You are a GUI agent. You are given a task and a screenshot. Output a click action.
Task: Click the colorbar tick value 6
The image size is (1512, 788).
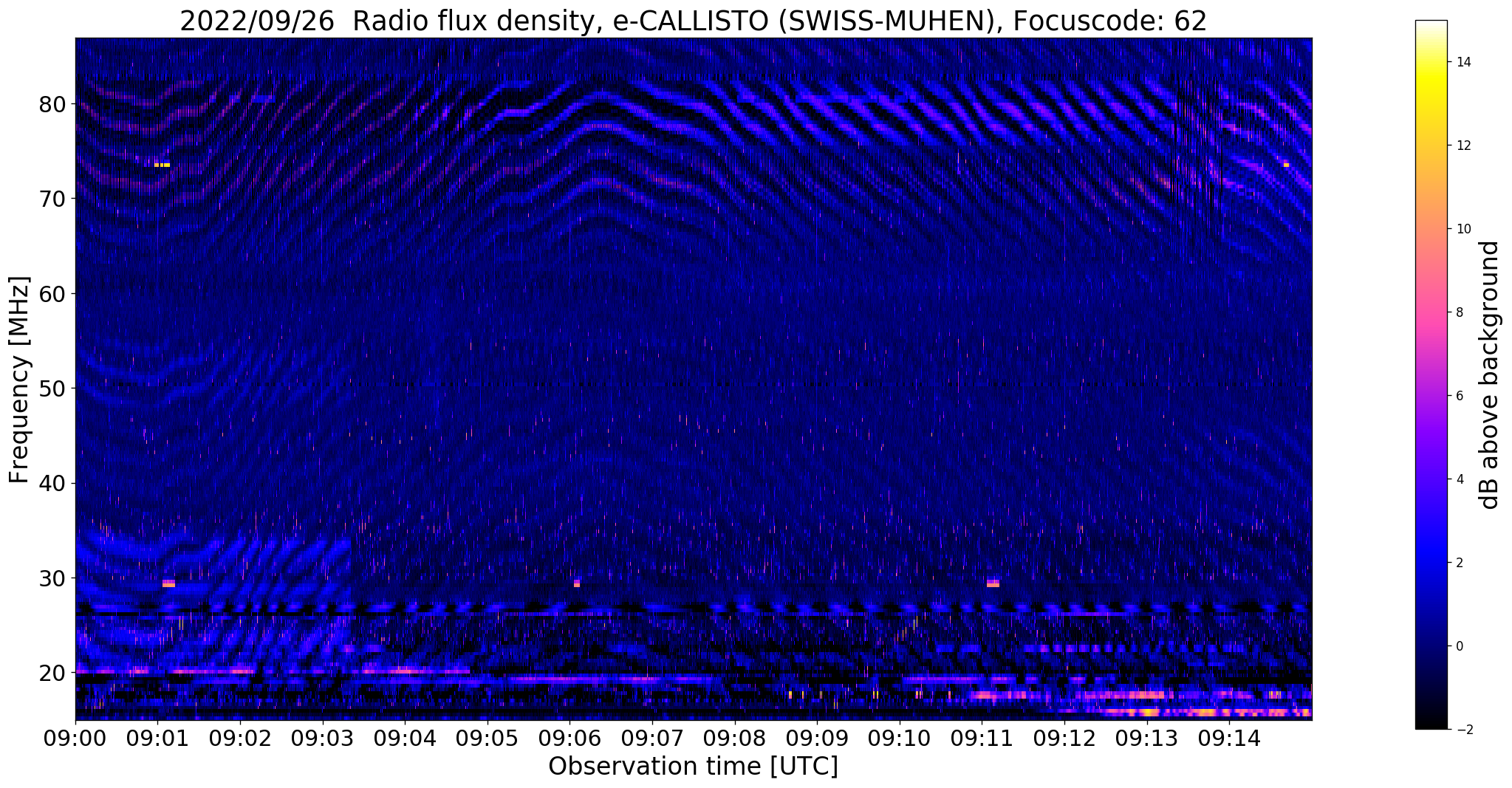click(x=1458, y=396)
